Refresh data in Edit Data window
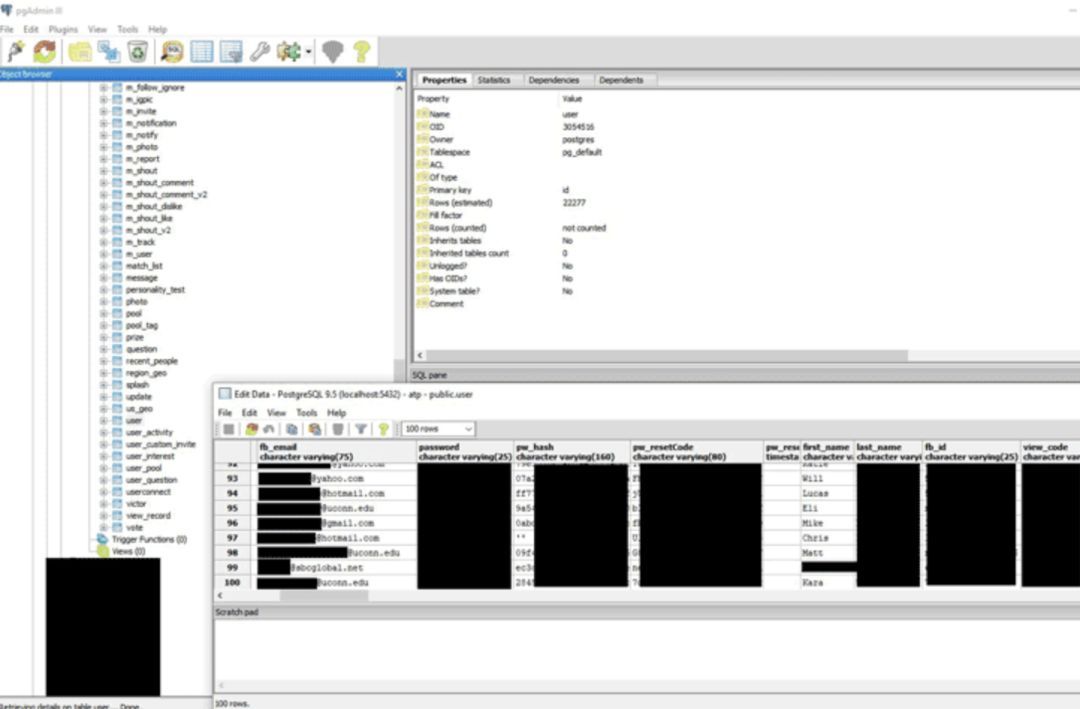Viewport: 1080px width, 709px height. click(251, 429)
